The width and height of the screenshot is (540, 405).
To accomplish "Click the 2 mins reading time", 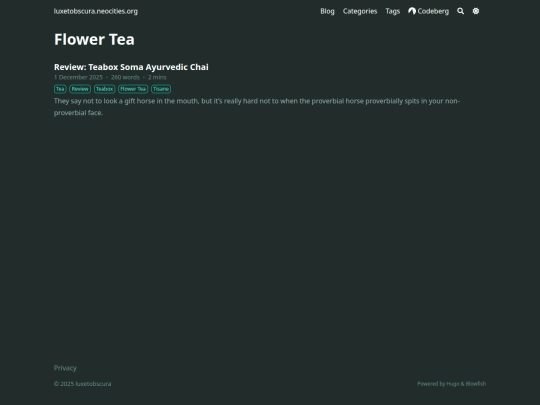I will (157, 77).
